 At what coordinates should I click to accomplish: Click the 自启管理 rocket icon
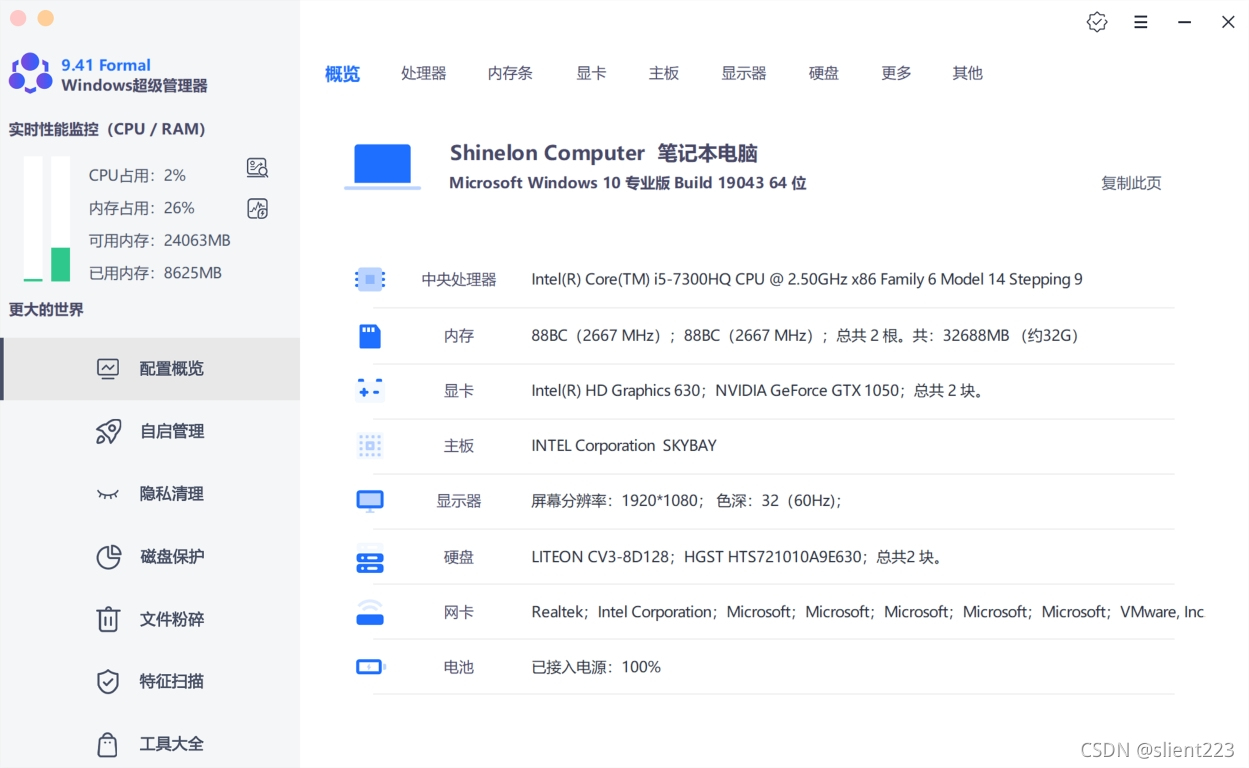[x=108, y=431]
